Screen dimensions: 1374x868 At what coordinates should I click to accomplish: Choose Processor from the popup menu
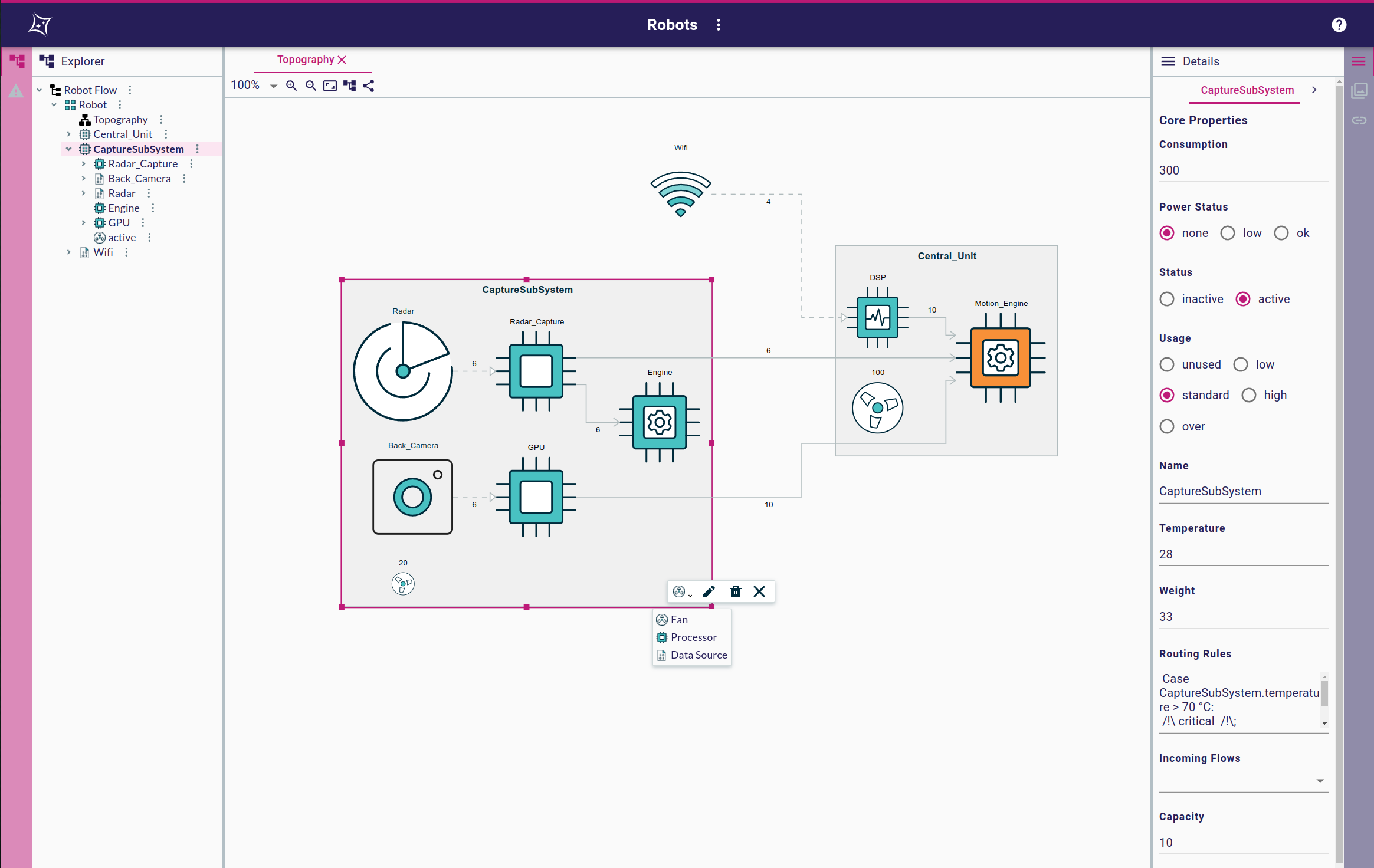point(693,637)
